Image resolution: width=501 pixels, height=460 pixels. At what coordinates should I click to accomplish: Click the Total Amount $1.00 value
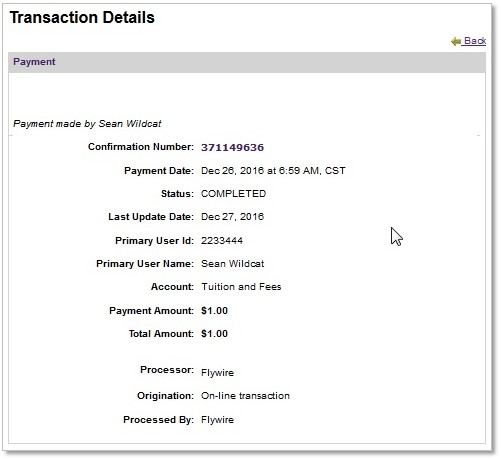(x=214, y=334)
